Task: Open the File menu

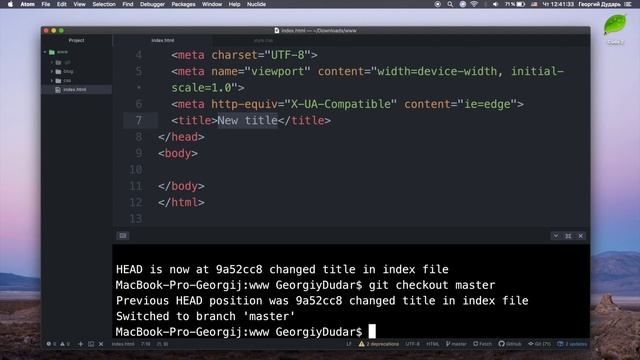Action: click(x=46, y=4)
